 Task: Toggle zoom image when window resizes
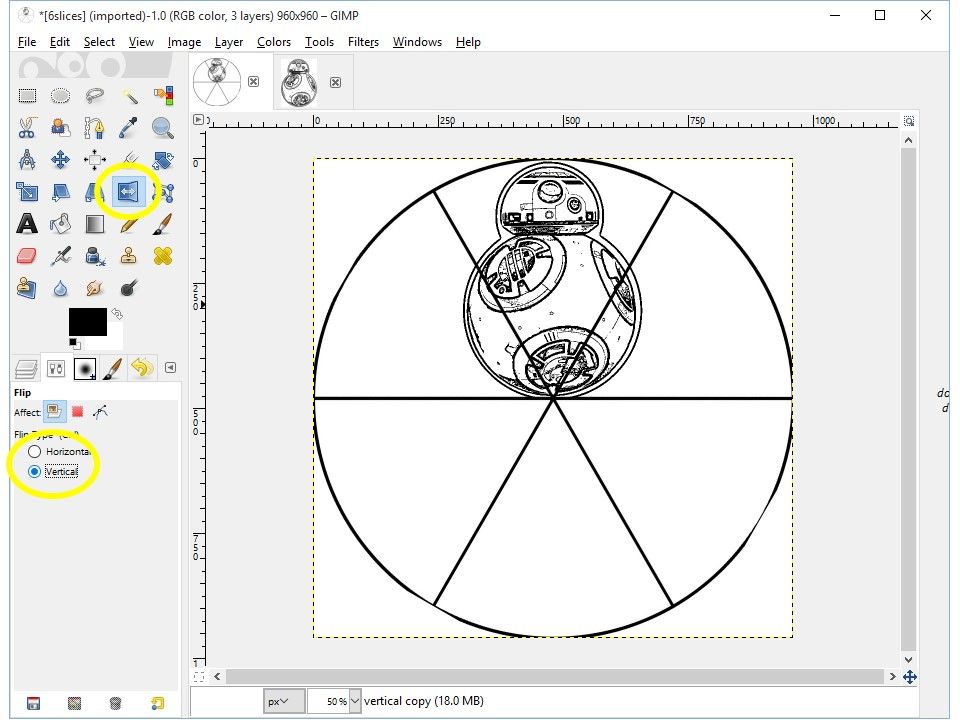click(x=909, y=121)
